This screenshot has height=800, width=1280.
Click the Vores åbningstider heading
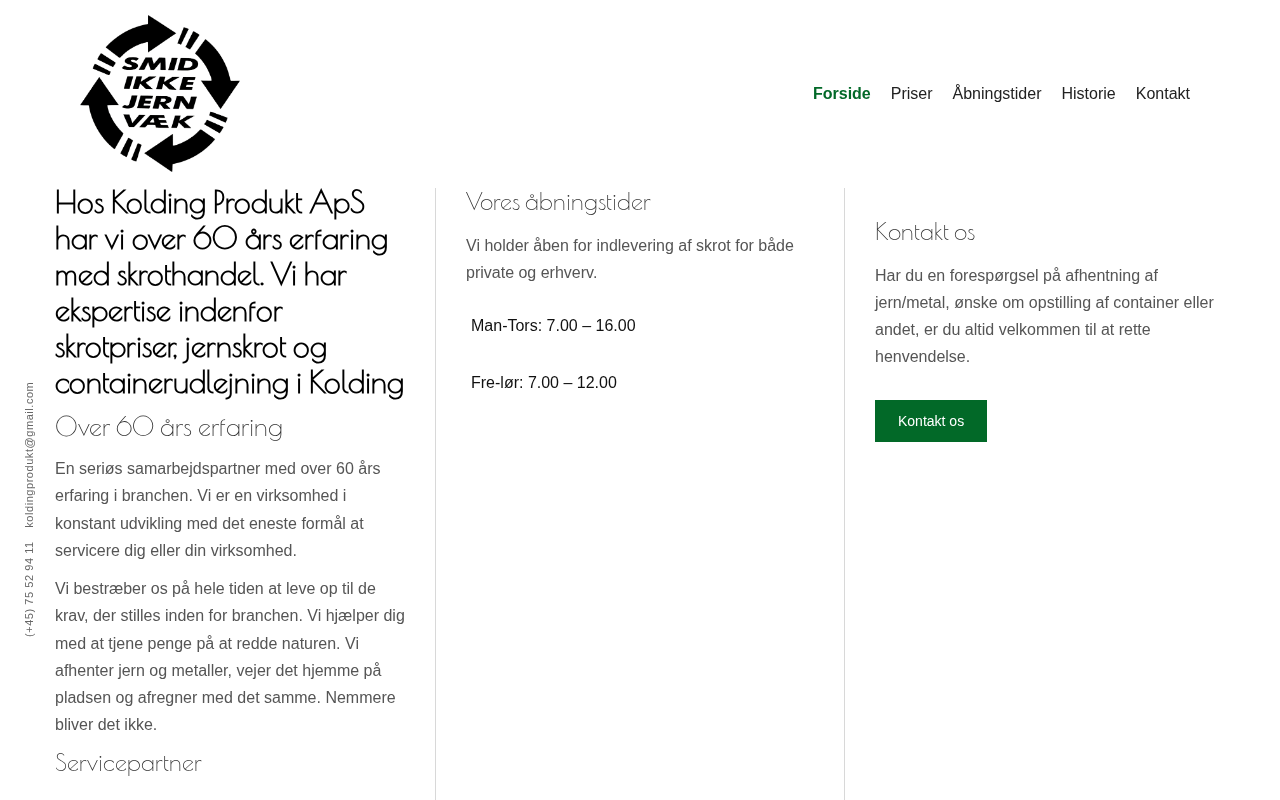pos(558,202)
